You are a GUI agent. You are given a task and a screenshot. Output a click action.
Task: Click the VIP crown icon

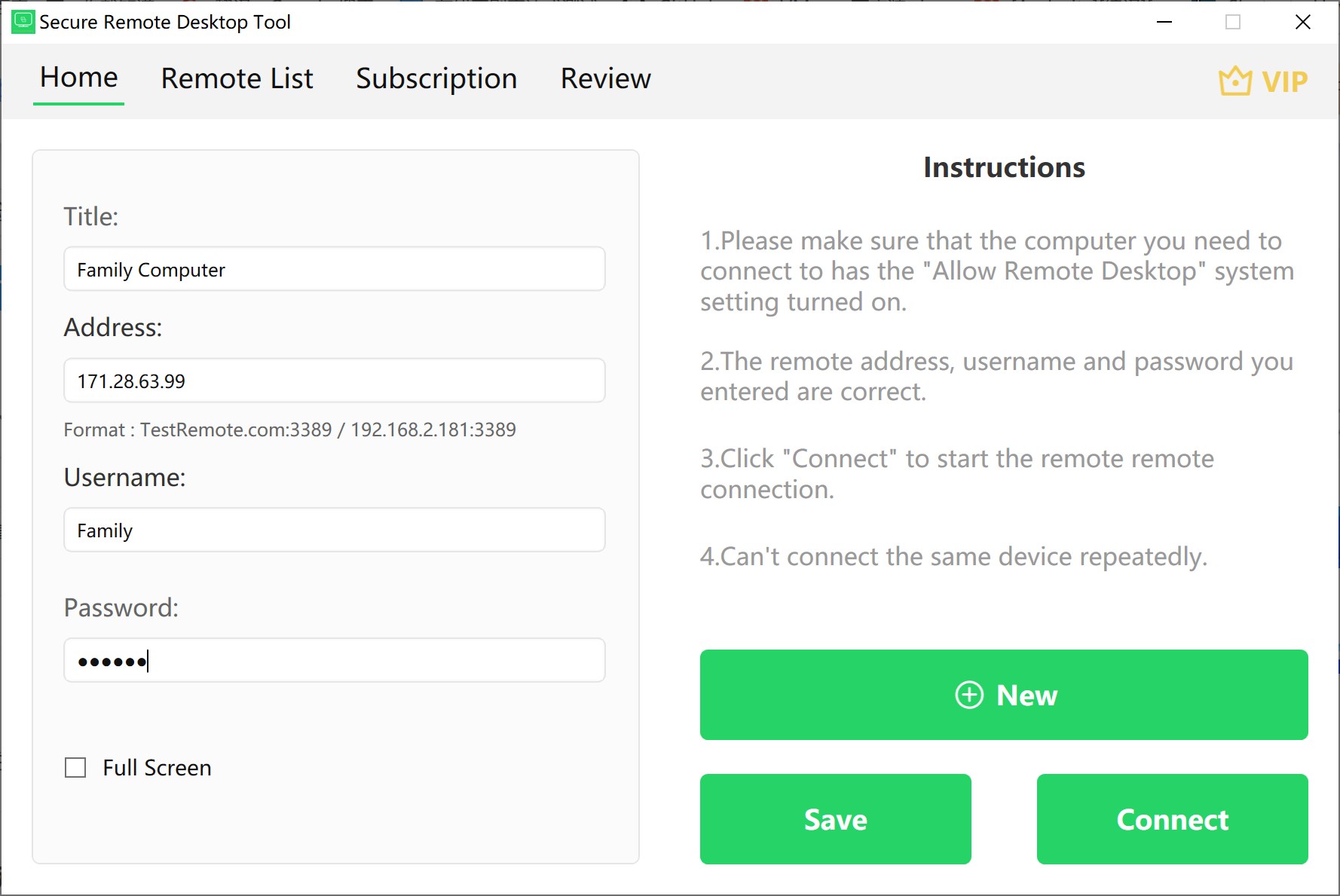pyautogui.click(x=1234, y=80)
